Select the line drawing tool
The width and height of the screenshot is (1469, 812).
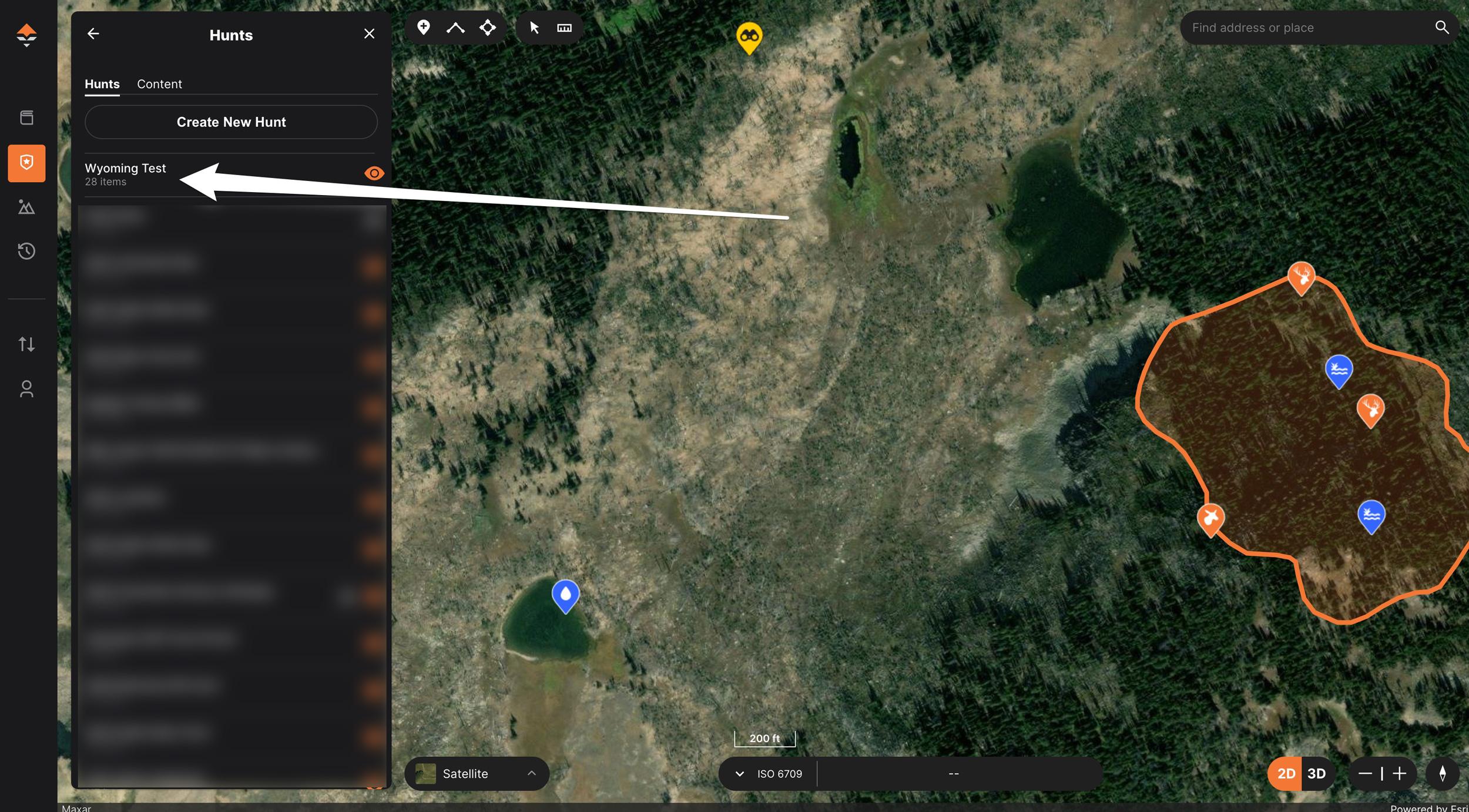[456, 27]
